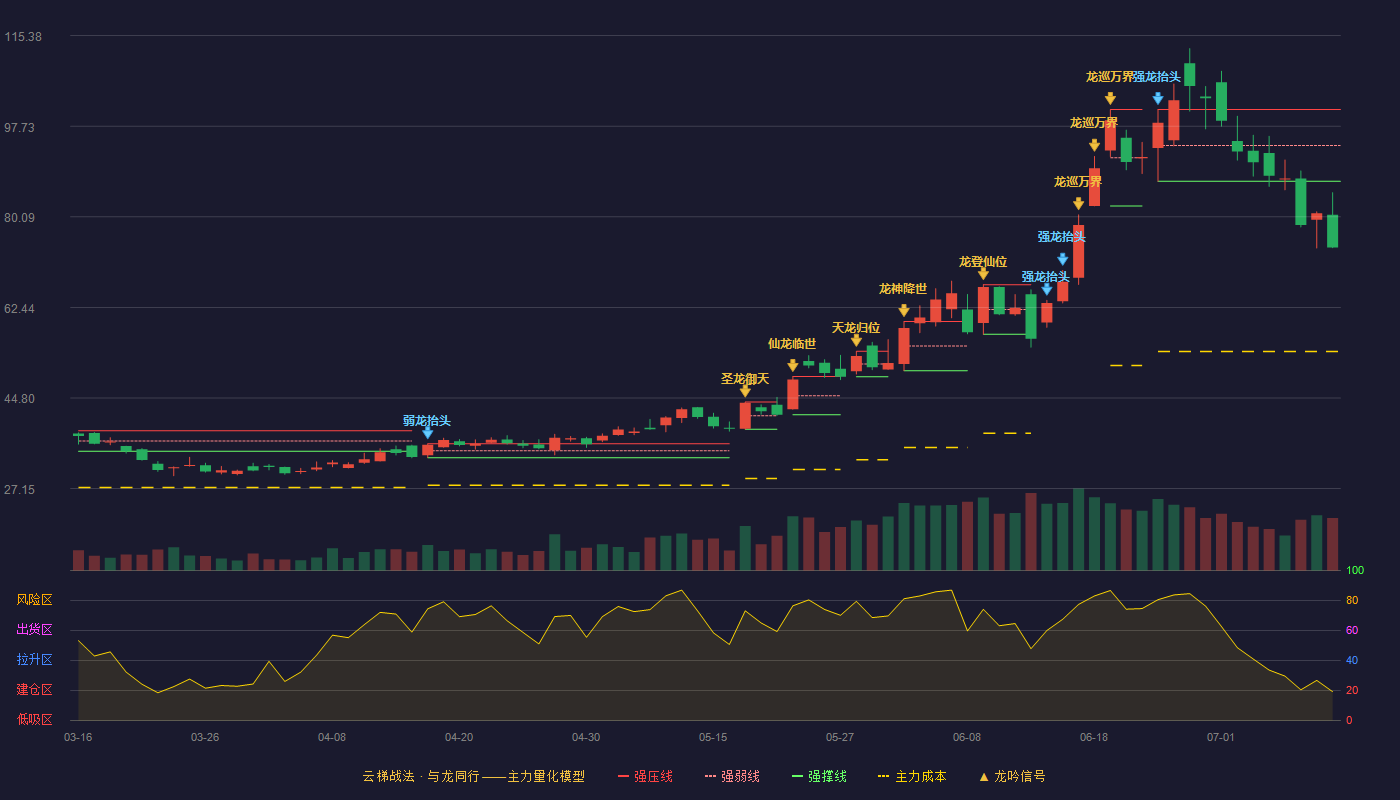This screenshot has height=800, width=1400.
Task: Toggle the 龙吟信号 legend entry
Action: pyautogui.click(x=1011, y=776)
